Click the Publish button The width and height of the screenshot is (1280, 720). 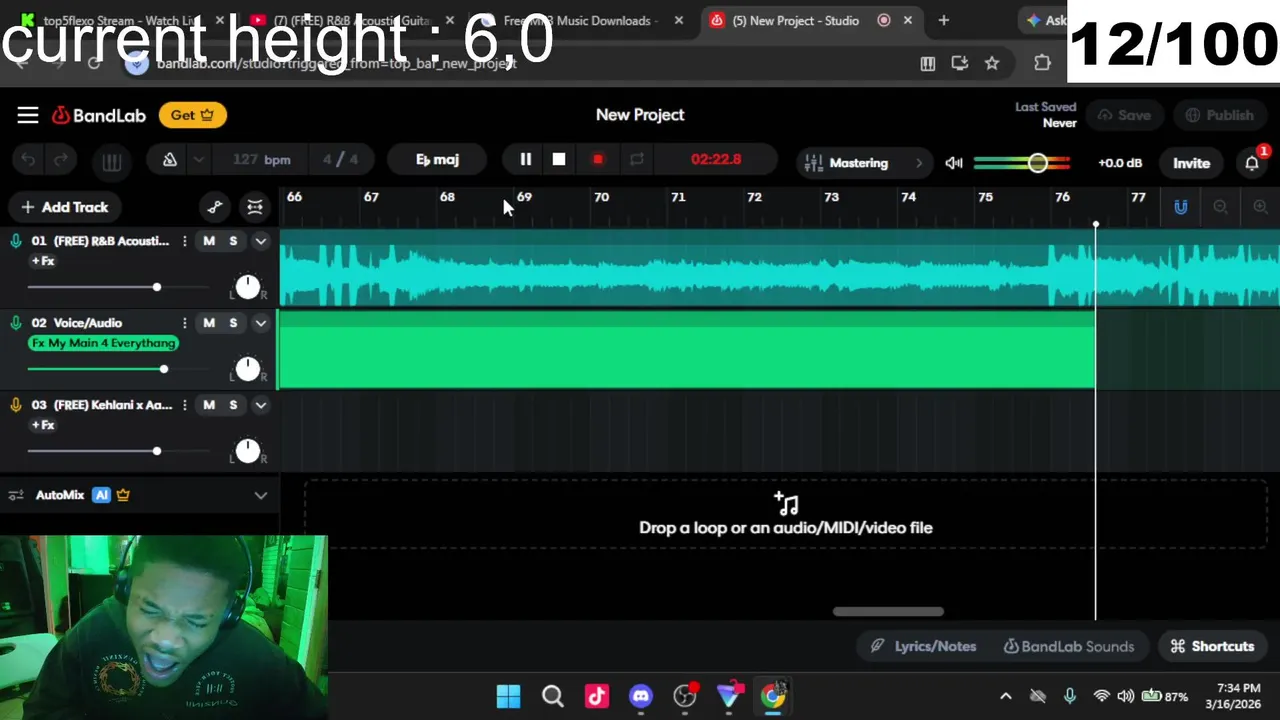click(1219, 115)
